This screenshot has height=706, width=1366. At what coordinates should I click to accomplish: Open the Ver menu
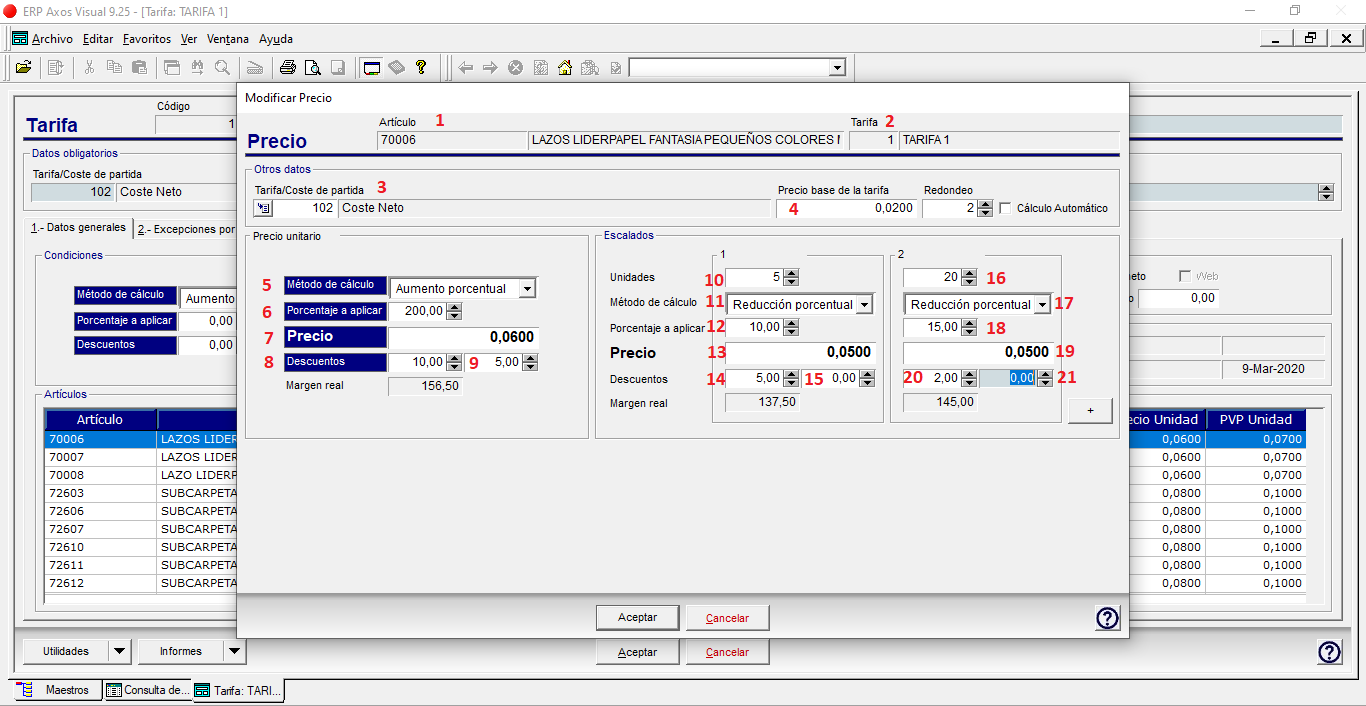tap(189, 39)
